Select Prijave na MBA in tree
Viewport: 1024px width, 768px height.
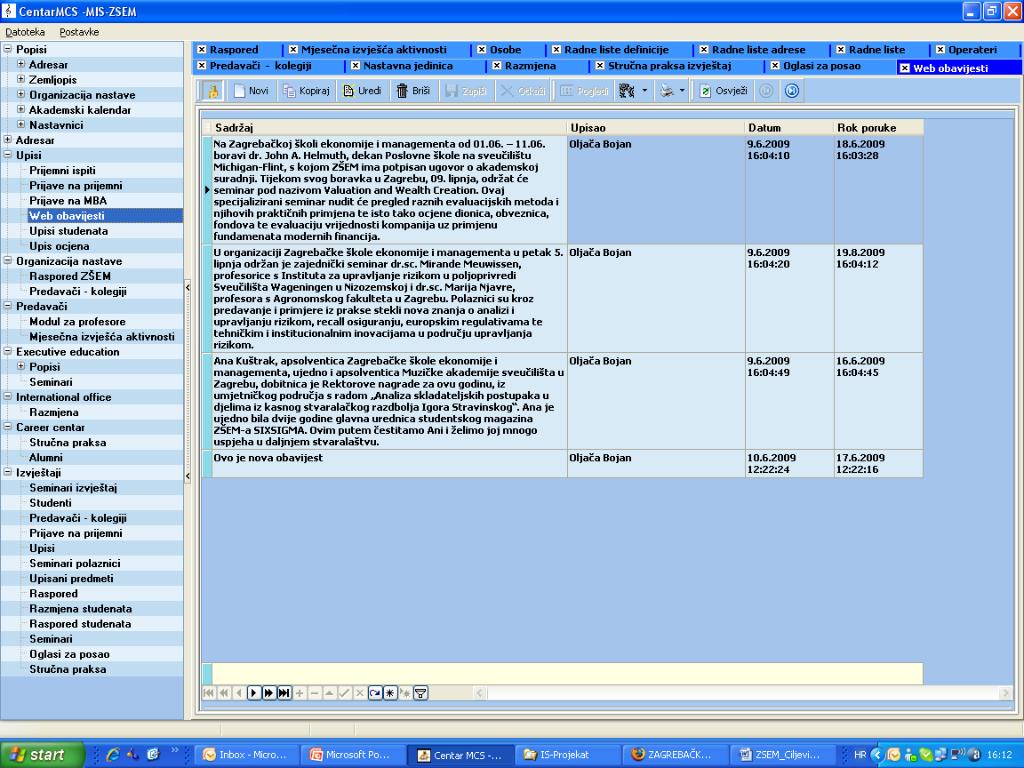[x=67, y=200]
